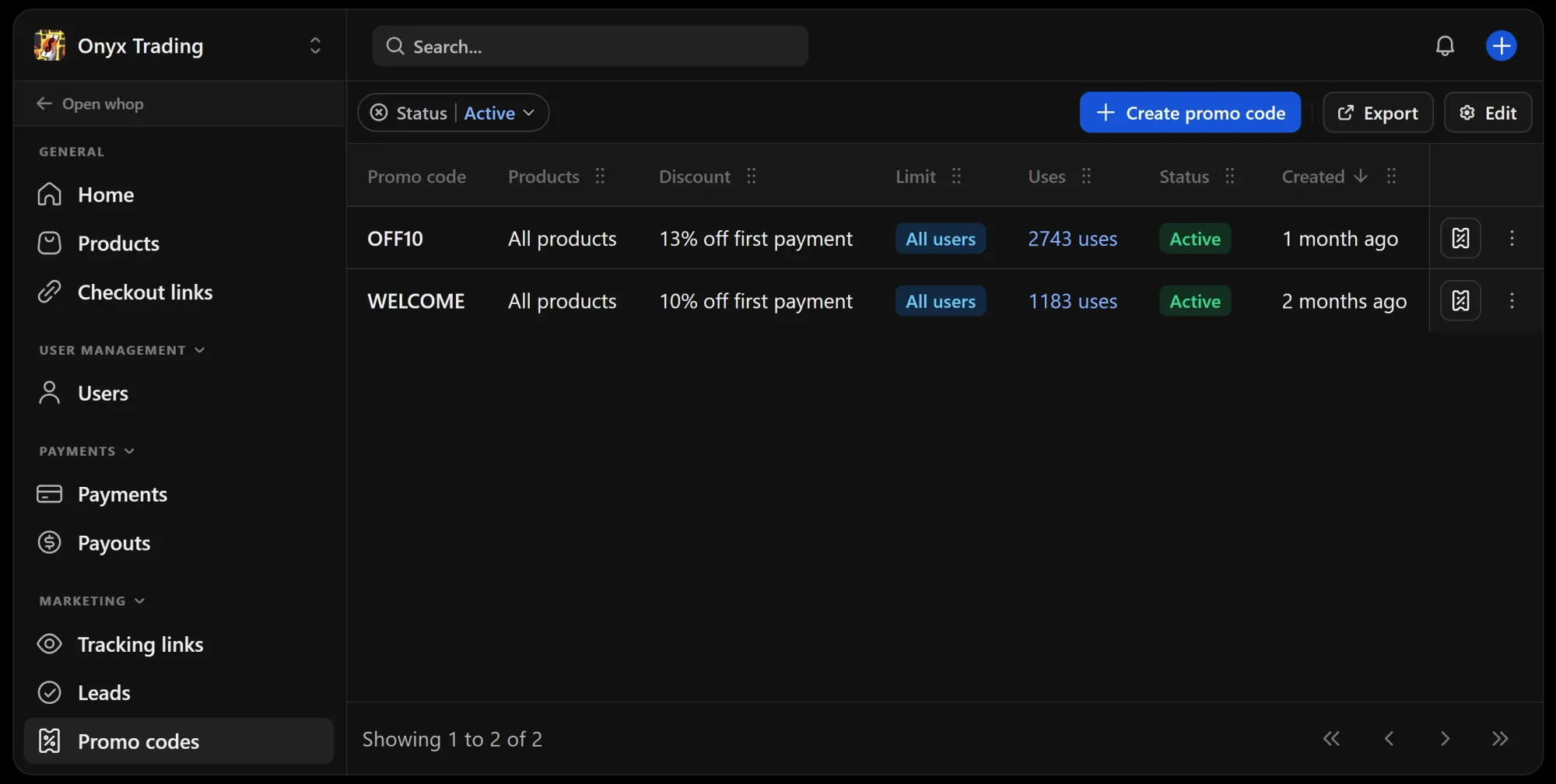Image resolution: width=1556 pixels, height=784 pixels.
Task: Open the notifications bell
Action: pos(1445,46)
